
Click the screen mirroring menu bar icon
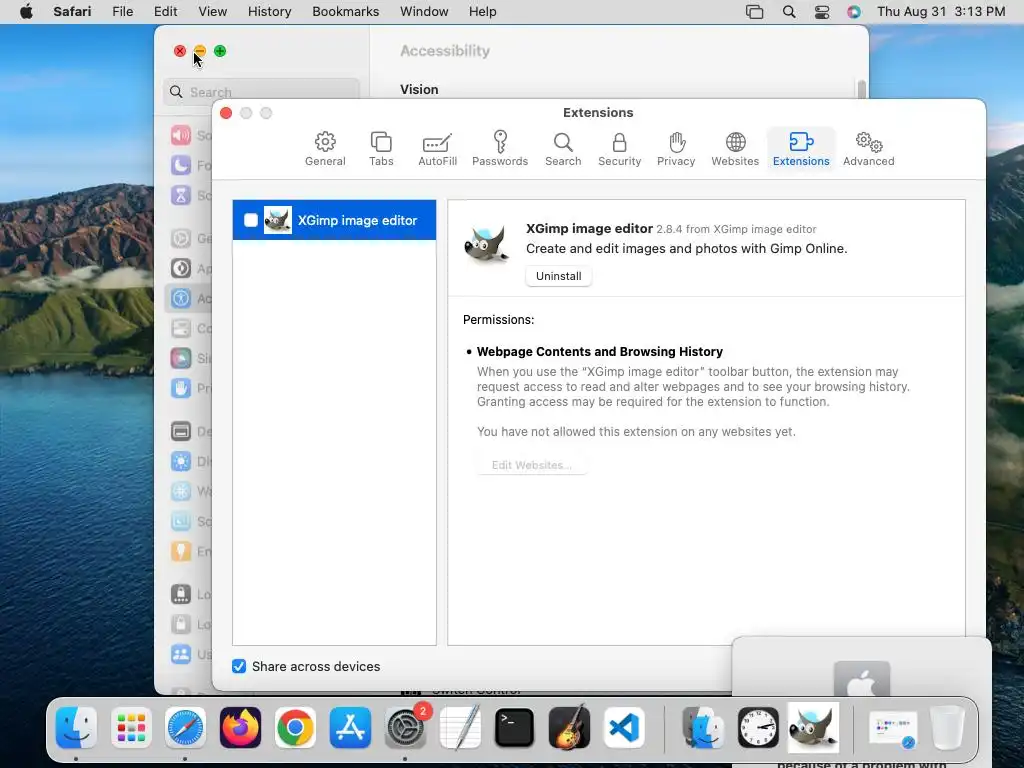pos(754,12)
